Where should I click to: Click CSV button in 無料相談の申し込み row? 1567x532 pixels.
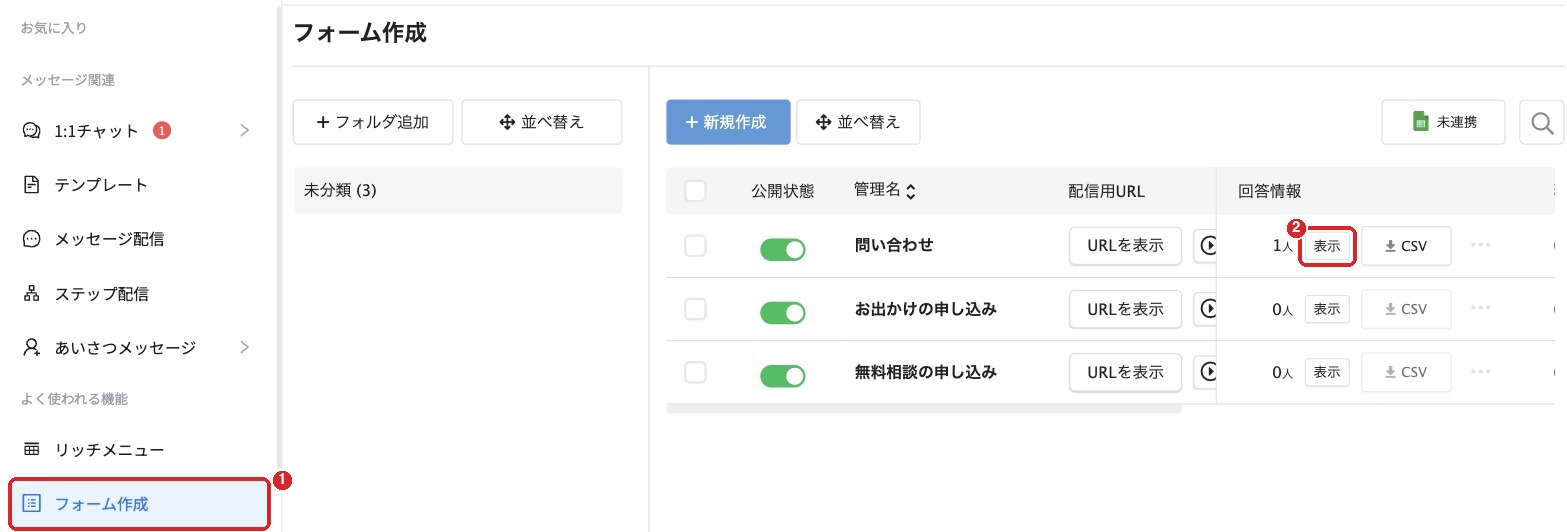click(1406, 372)
